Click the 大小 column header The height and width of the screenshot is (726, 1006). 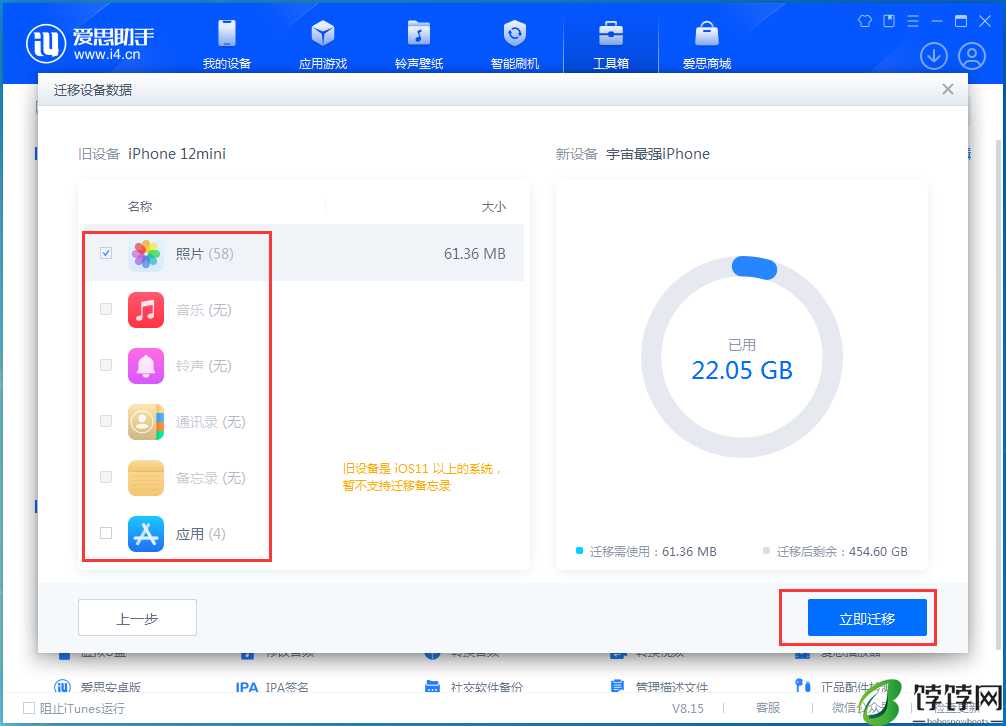pos(493,207)
